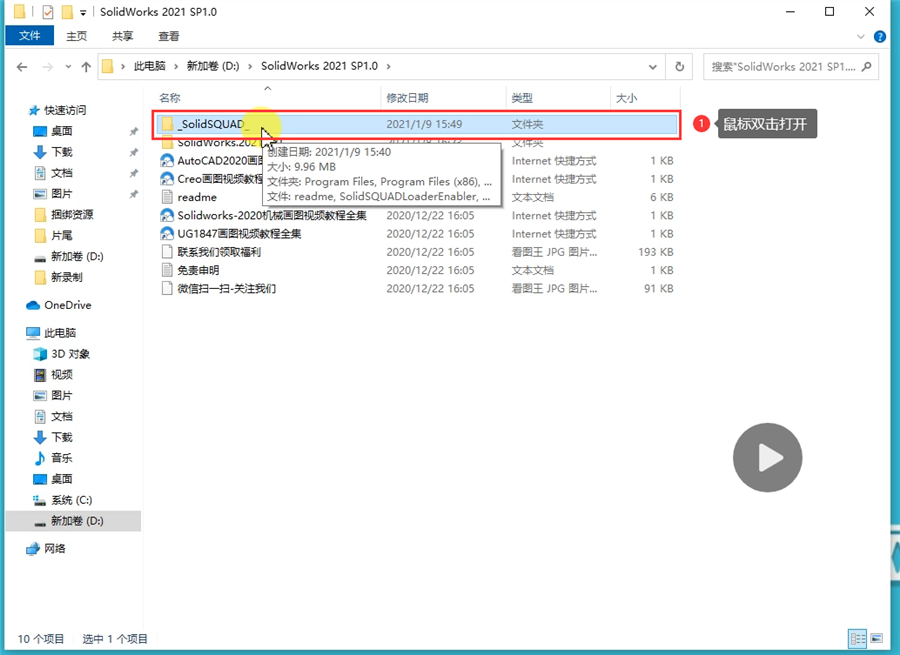
Task: Sort files by the 类型 column header
Action: pos(522,98)
